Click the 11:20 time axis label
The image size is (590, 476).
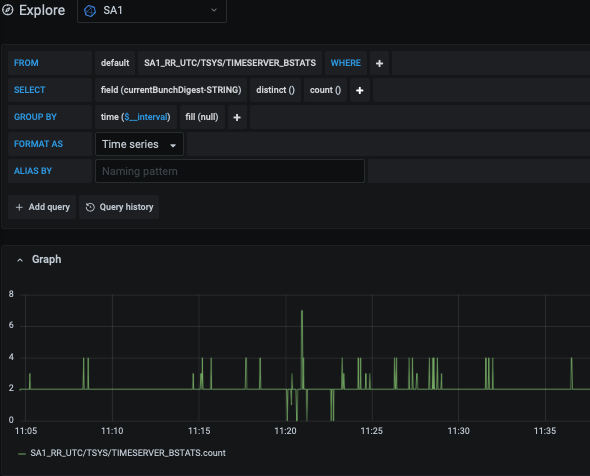286,431
